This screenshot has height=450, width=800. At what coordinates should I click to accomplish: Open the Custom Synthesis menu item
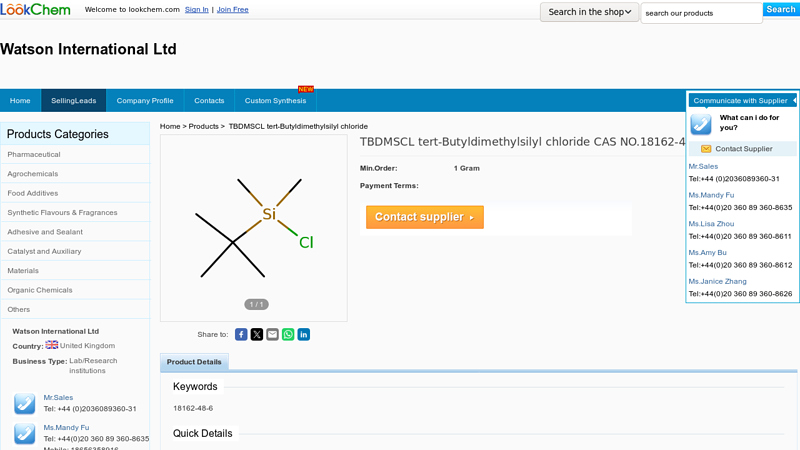(275, 101)
